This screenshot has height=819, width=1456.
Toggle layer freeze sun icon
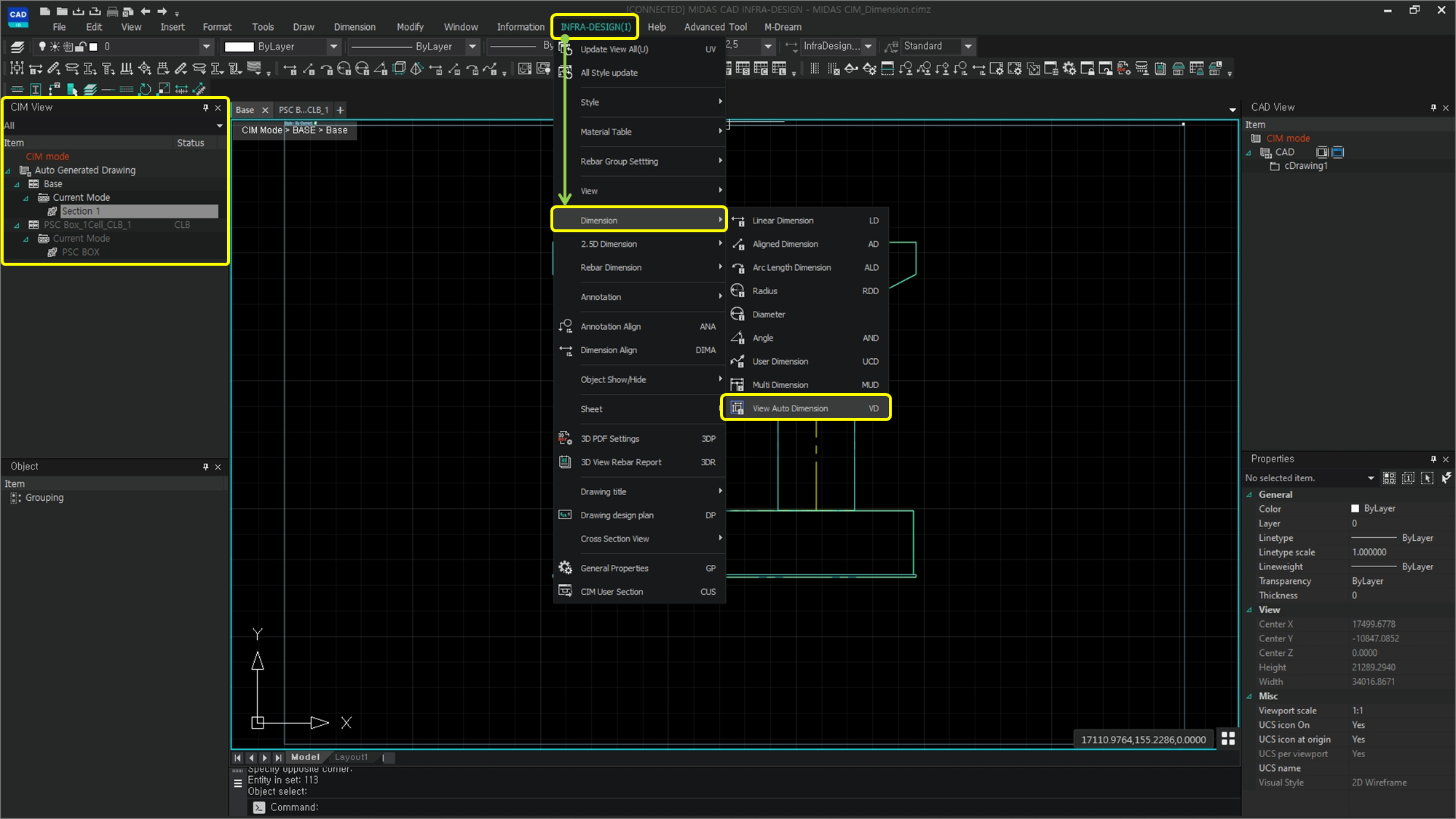[55, 47]
